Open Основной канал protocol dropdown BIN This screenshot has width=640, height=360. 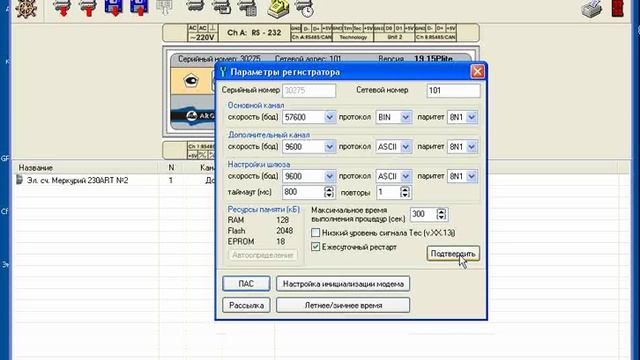pyautogui.click(x=405, y=117)
